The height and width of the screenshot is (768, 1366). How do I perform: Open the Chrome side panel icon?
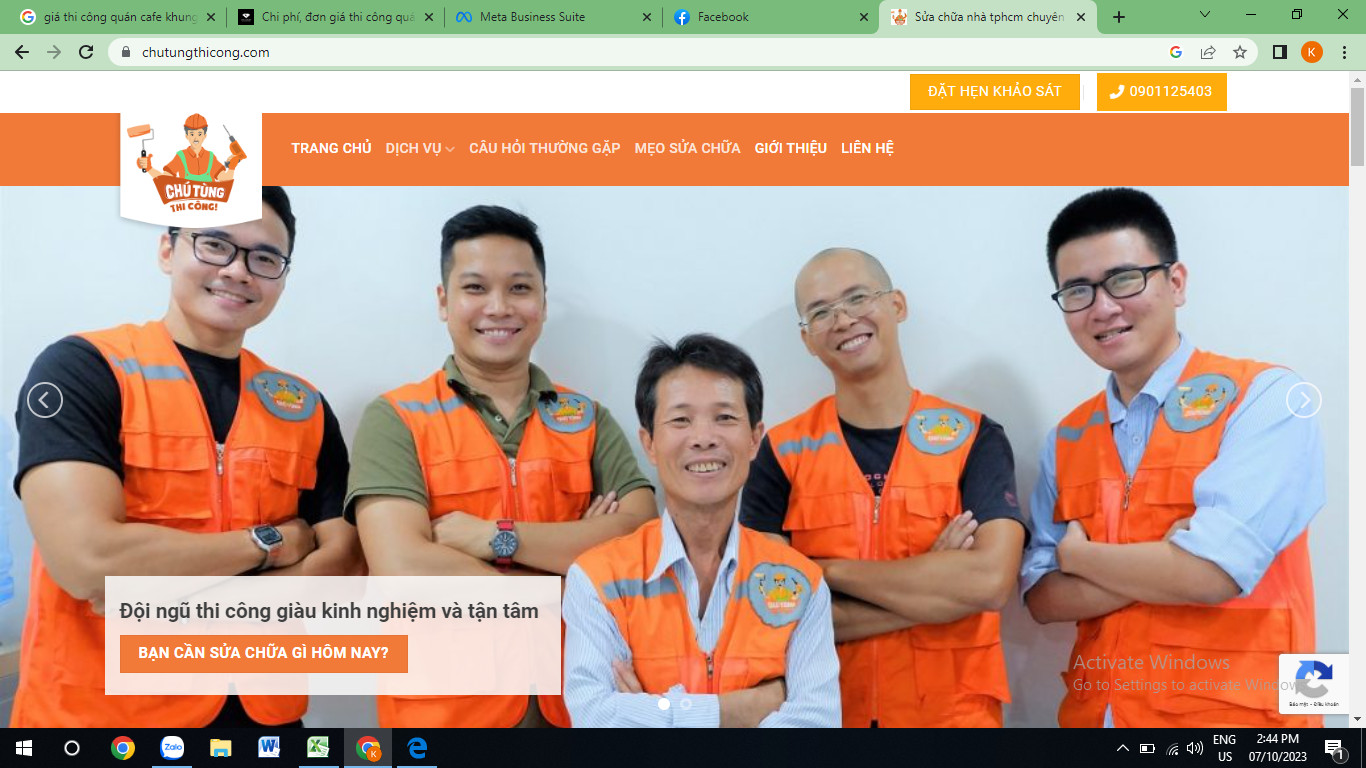[1279, 52]
